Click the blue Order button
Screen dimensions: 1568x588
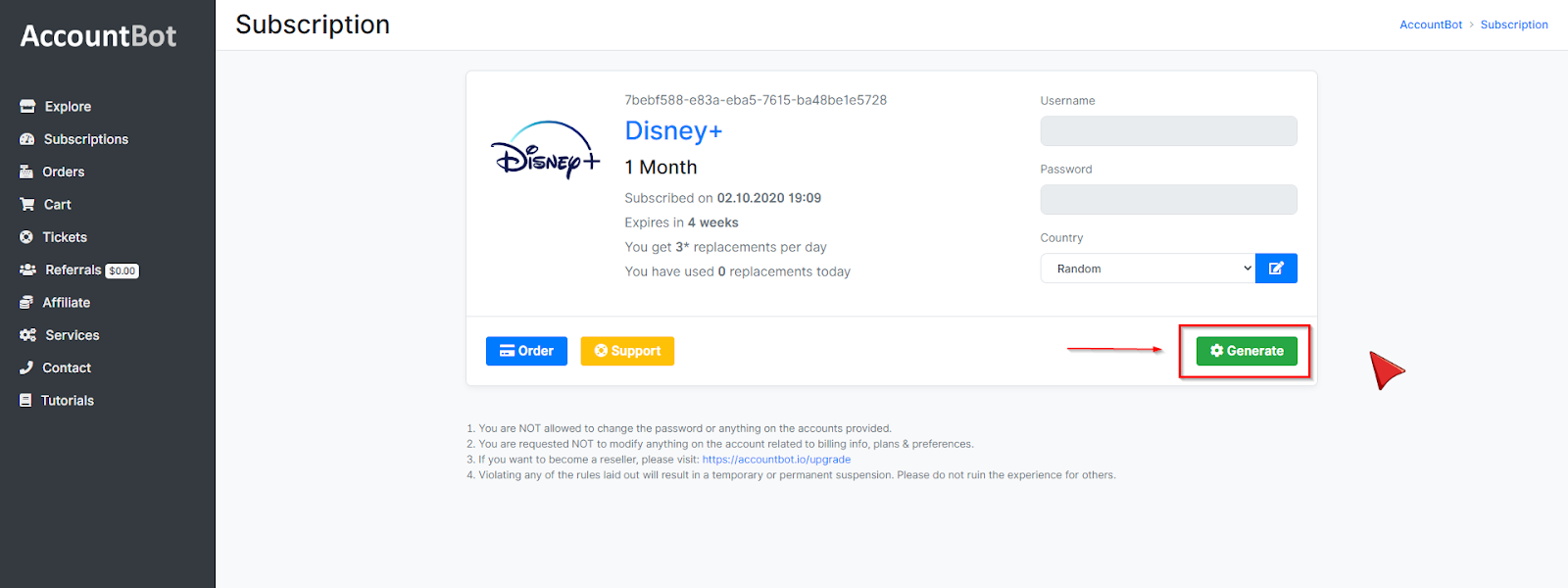point(526,351)
